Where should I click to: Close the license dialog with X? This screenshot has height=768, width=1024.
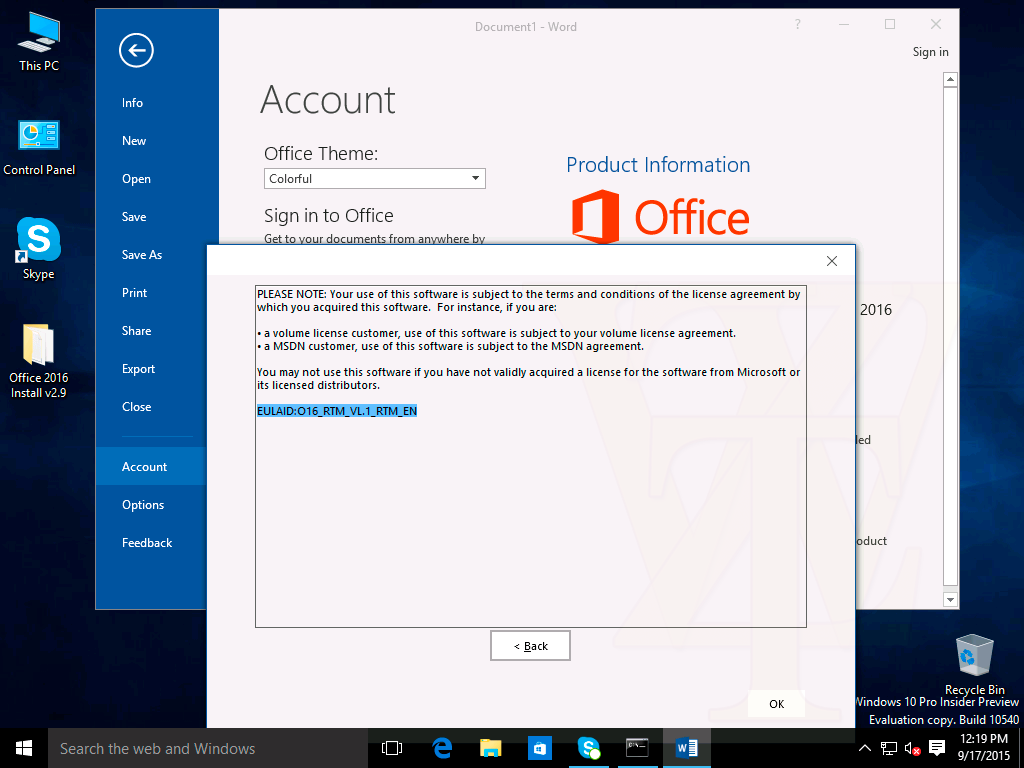[831, 261]
